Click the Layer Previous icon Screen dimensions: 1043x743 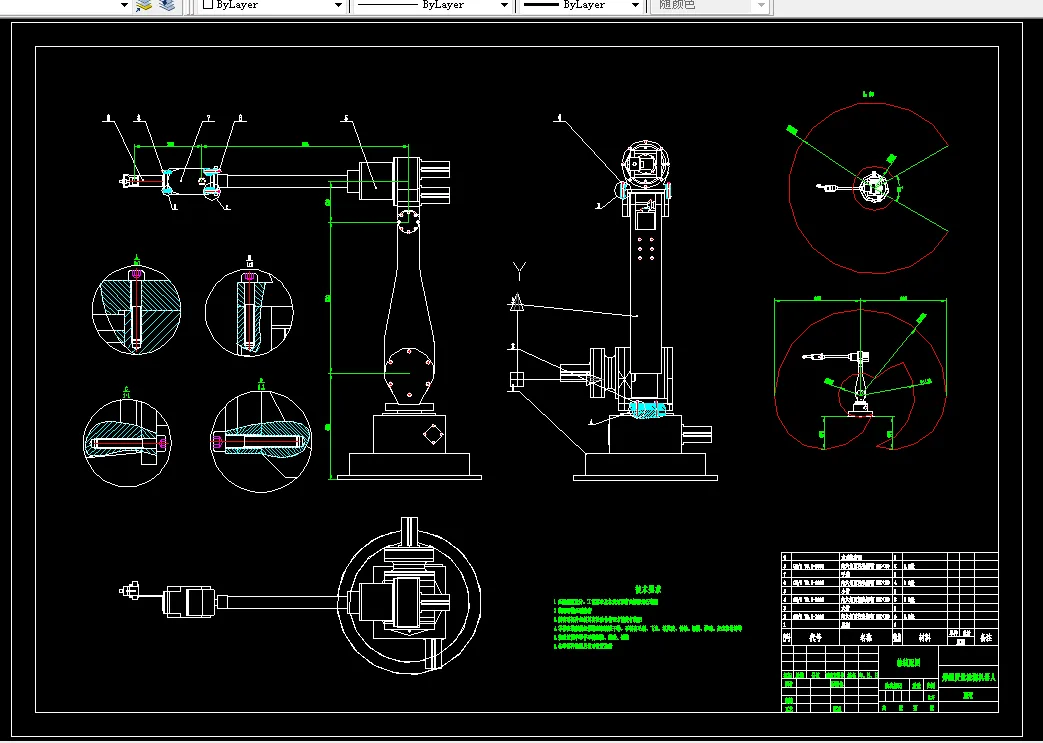pos(167,5)
